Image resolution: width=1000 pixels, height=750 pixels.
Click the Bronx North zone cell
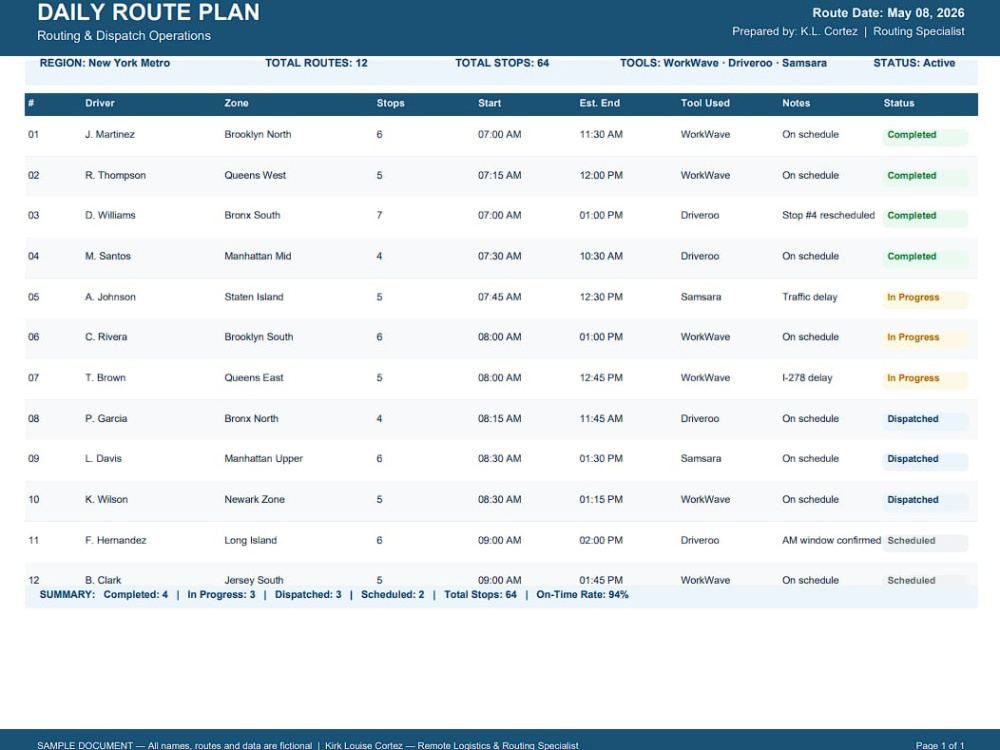click(x=251, y=419)
